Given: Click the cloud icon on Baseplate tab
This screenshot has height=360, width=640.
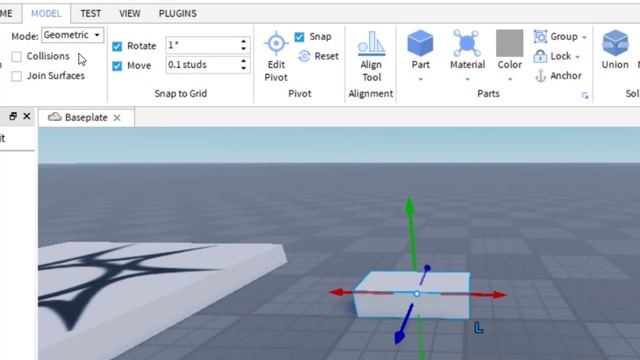Looking at the screenshot, I should pos(55,117).
